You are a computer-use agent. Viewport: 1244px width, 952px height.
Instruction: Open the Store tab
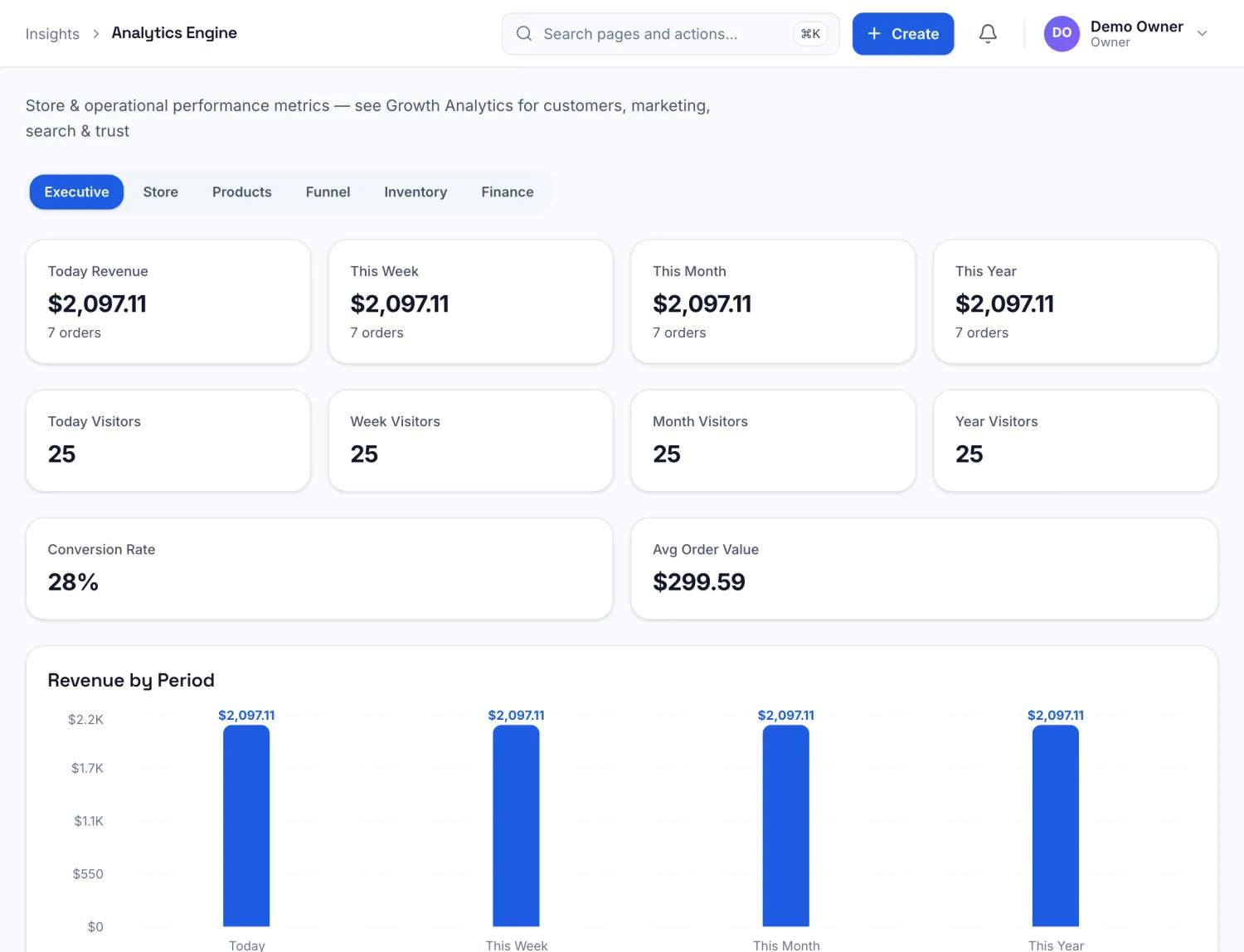coord(161,192)
